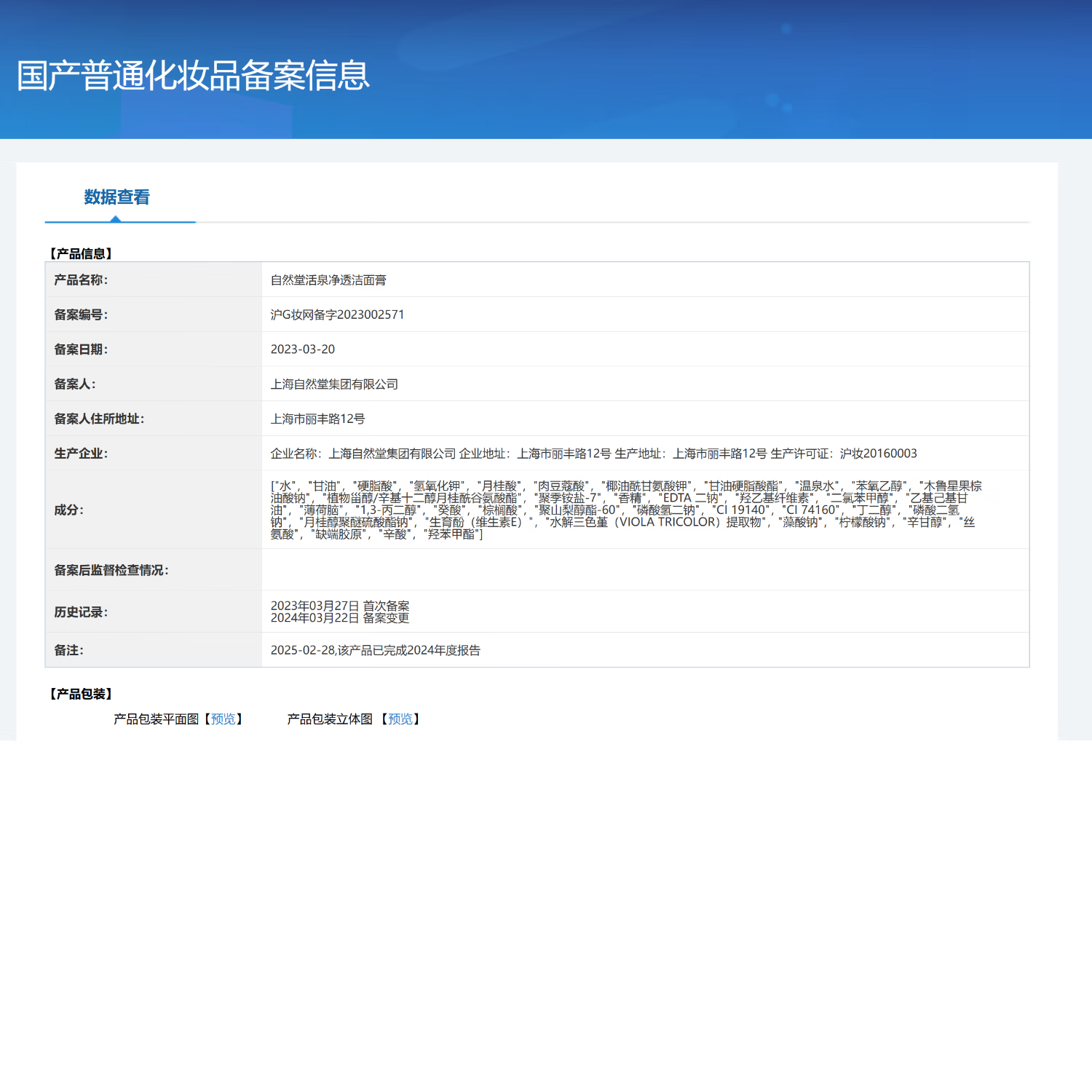This screenshot has width=1092, height=1092.
Task: Click the 备案编号 row label
Action: click(x=81, y=314)
